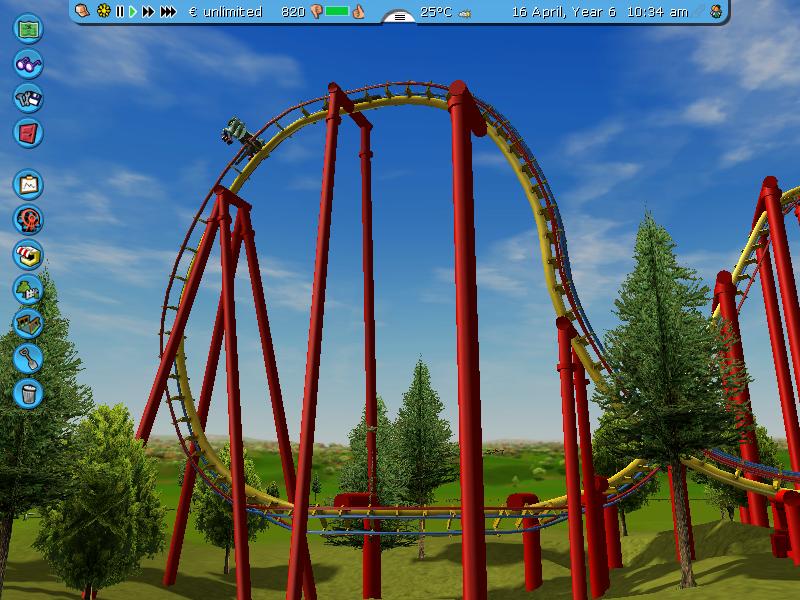Set game speed to normal play

[133, 11]
